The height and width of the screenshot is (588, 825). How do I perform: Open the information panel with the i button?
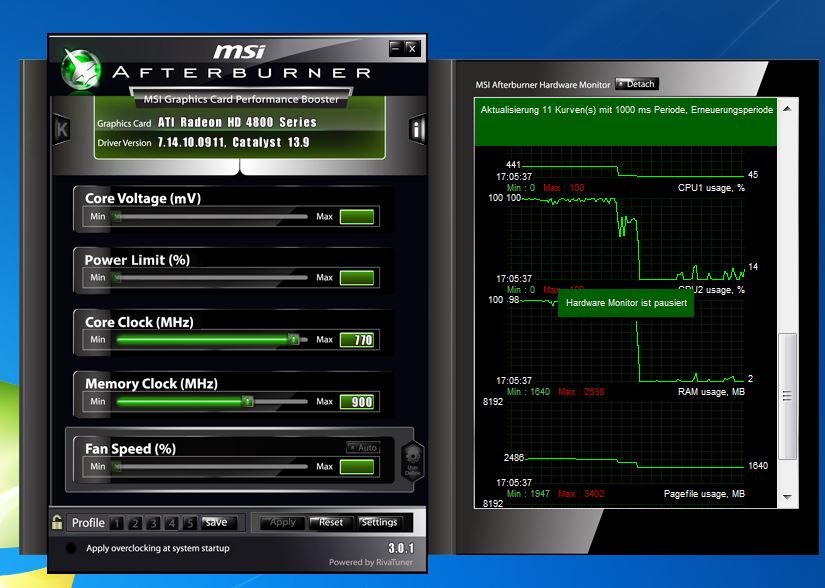pos(417,129)
